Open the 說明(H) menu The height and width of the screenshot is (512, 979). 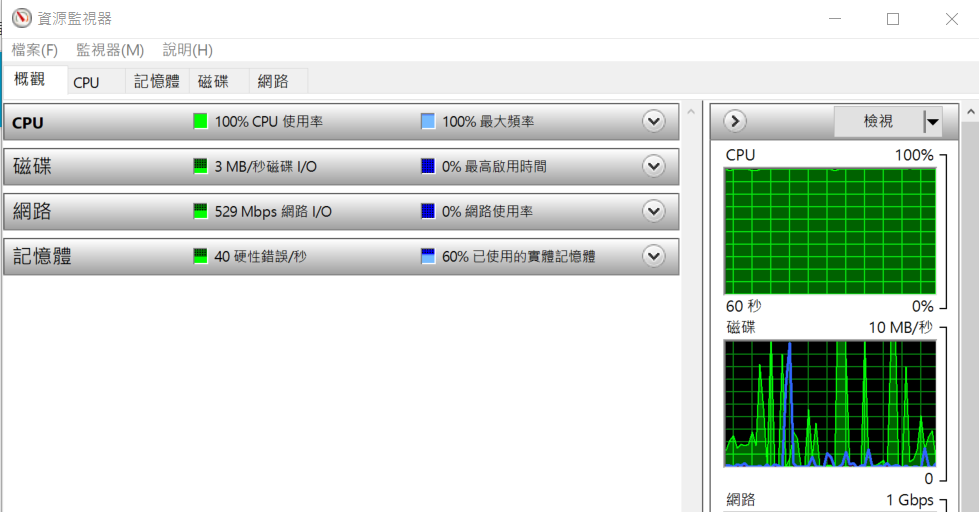pyautogui.click(x=187, y=50)
